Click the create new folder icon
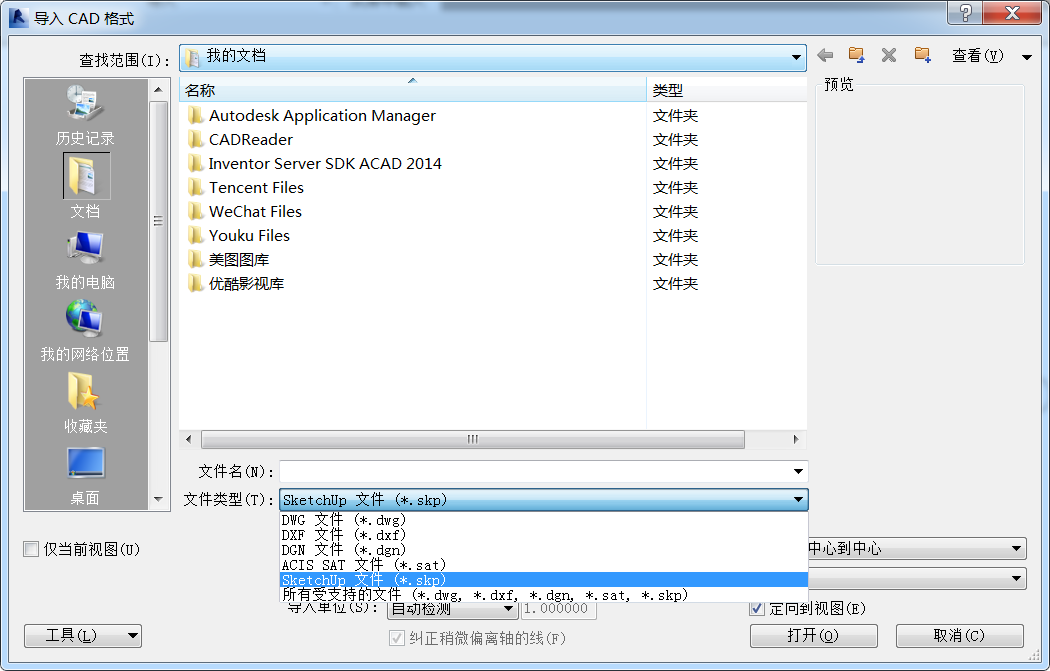This screenshot has height=671, width=1050. 923,55
